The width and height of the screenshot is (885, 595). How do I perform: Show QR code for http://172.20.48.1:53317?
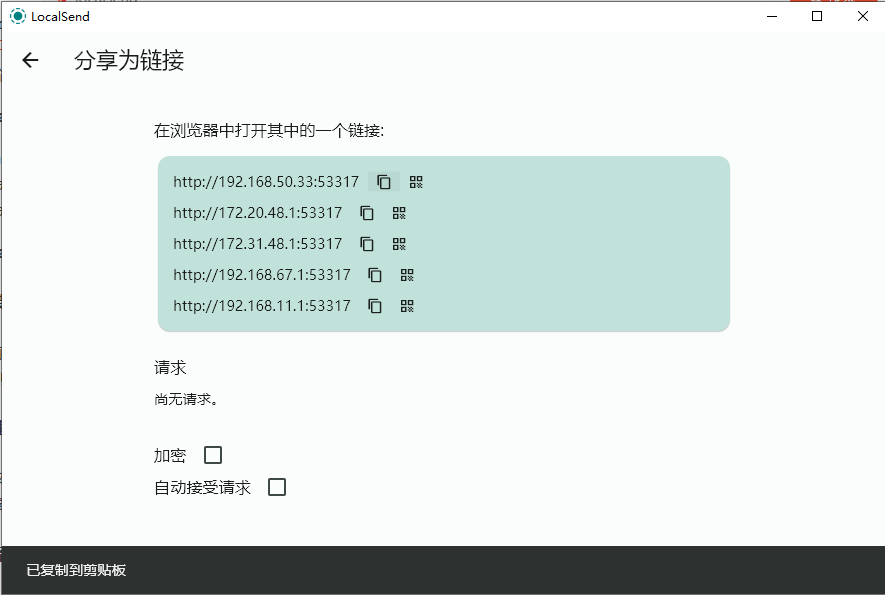tap(398, 212)
